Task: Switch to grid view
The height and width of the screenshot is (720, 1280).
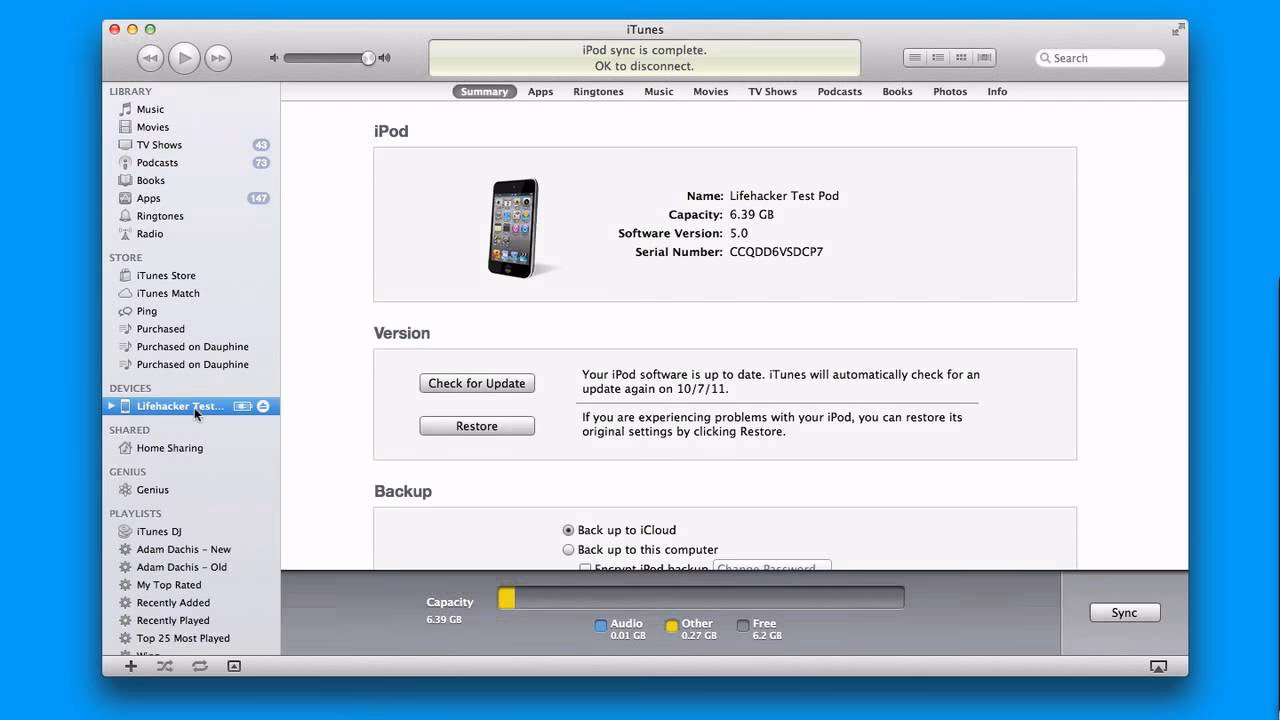Action: pos(961,58)
